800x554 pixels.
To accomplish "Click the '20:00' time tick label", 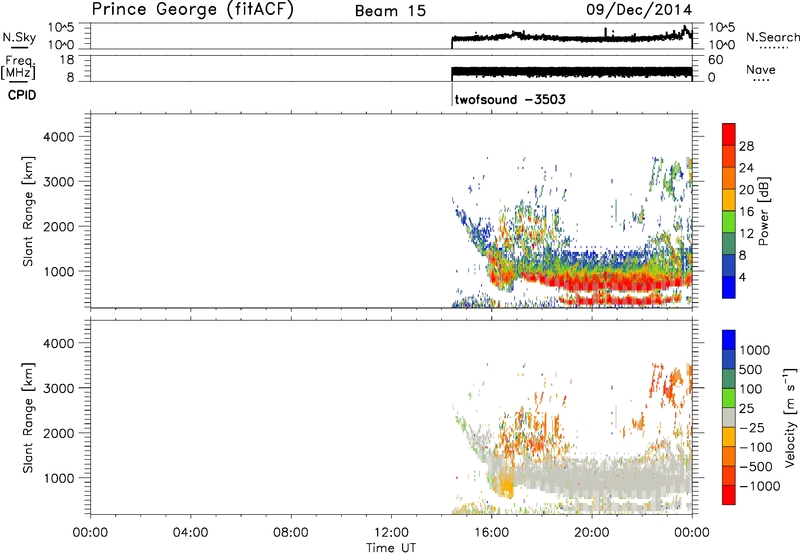I will click(x=592, y=533).
